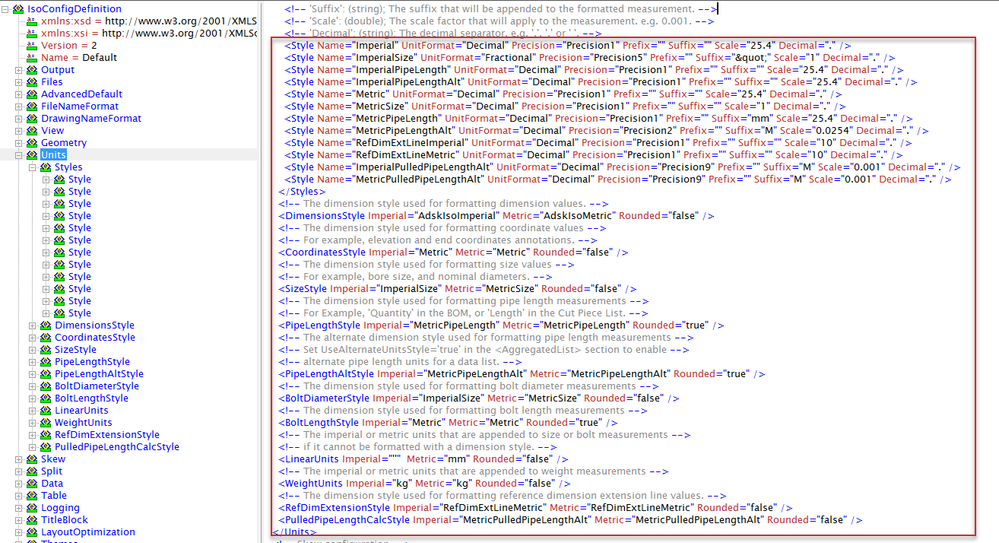Screen dimensions: 999x543
Task: Click the FileNameFormat node icon
Action: 31,106
